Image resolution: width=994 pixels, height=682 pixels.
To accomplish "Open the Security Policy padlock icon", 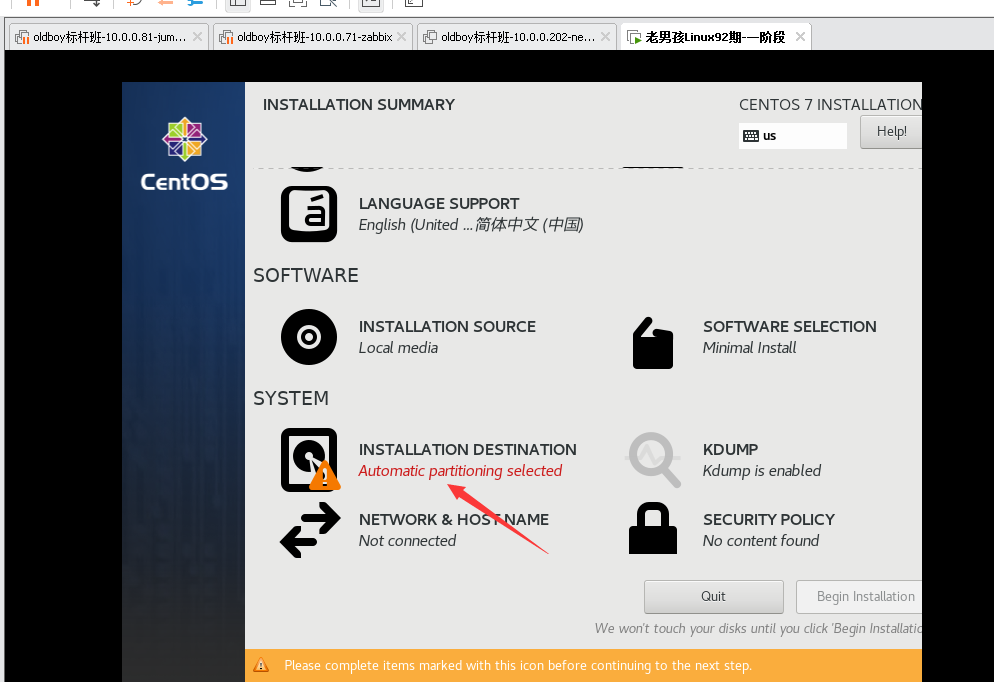I will (653, 528).
